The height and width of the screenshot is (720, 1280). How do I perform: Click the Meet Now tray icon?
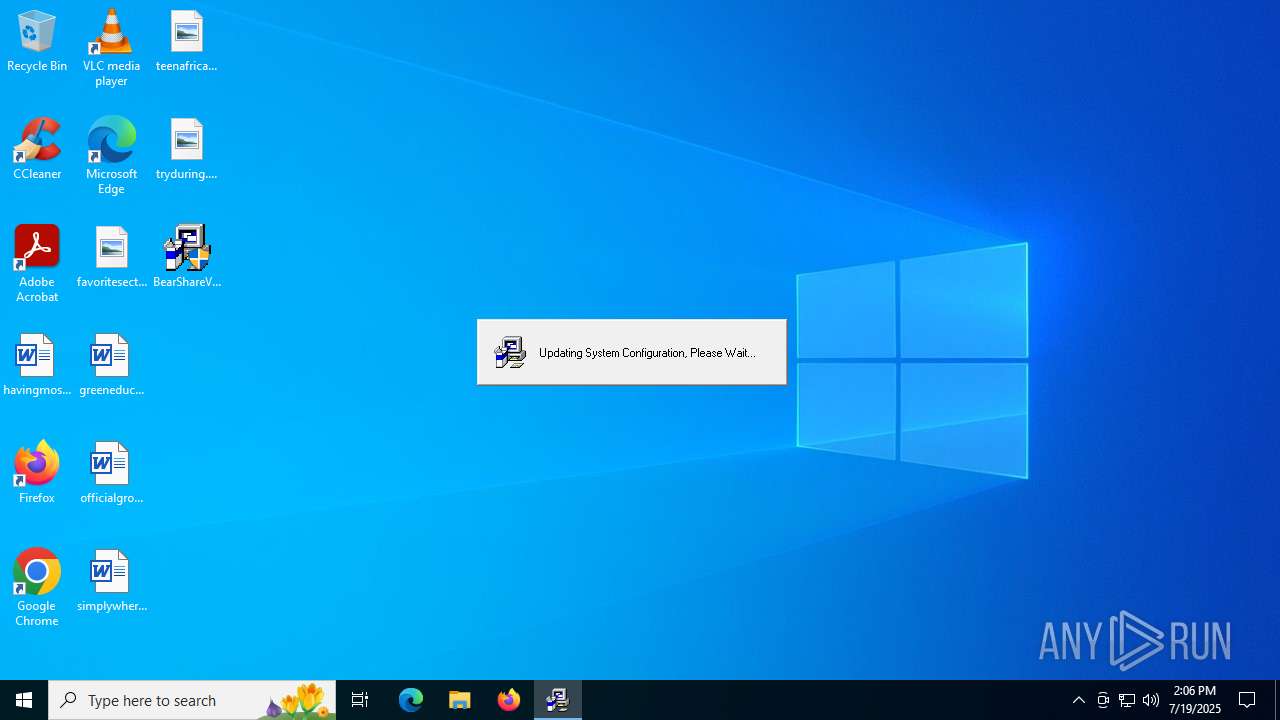click(1103, 700)
